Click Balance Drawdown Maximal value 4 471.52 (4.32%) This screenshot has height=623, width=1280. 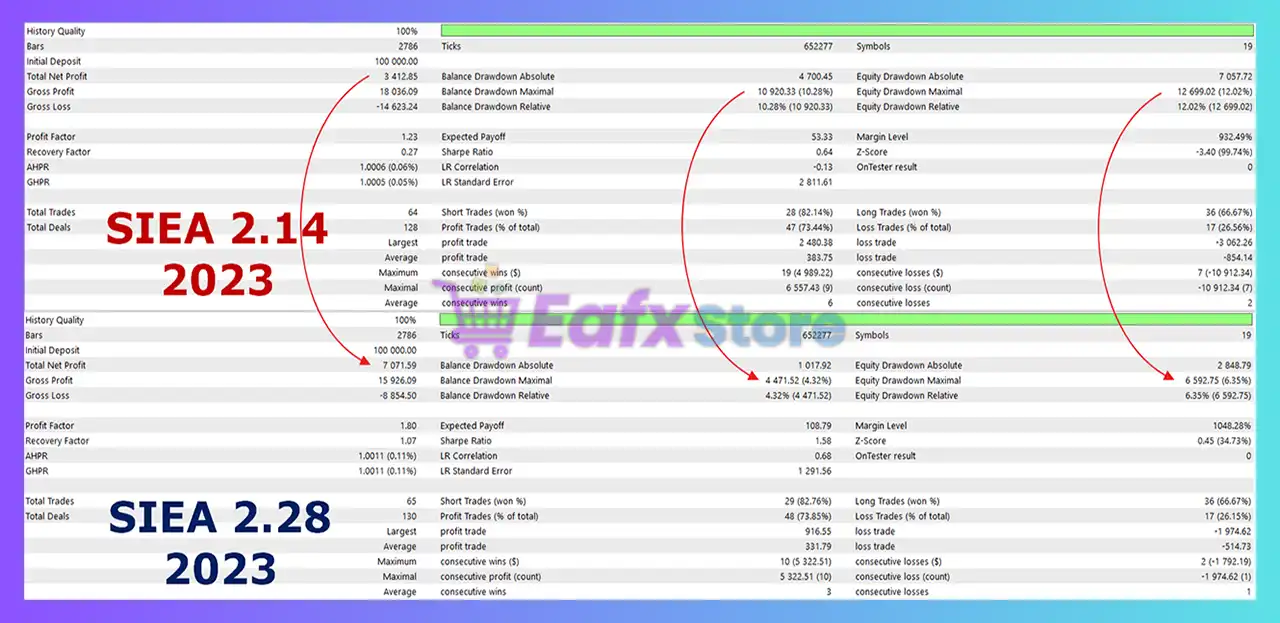(x=790, y=380)
